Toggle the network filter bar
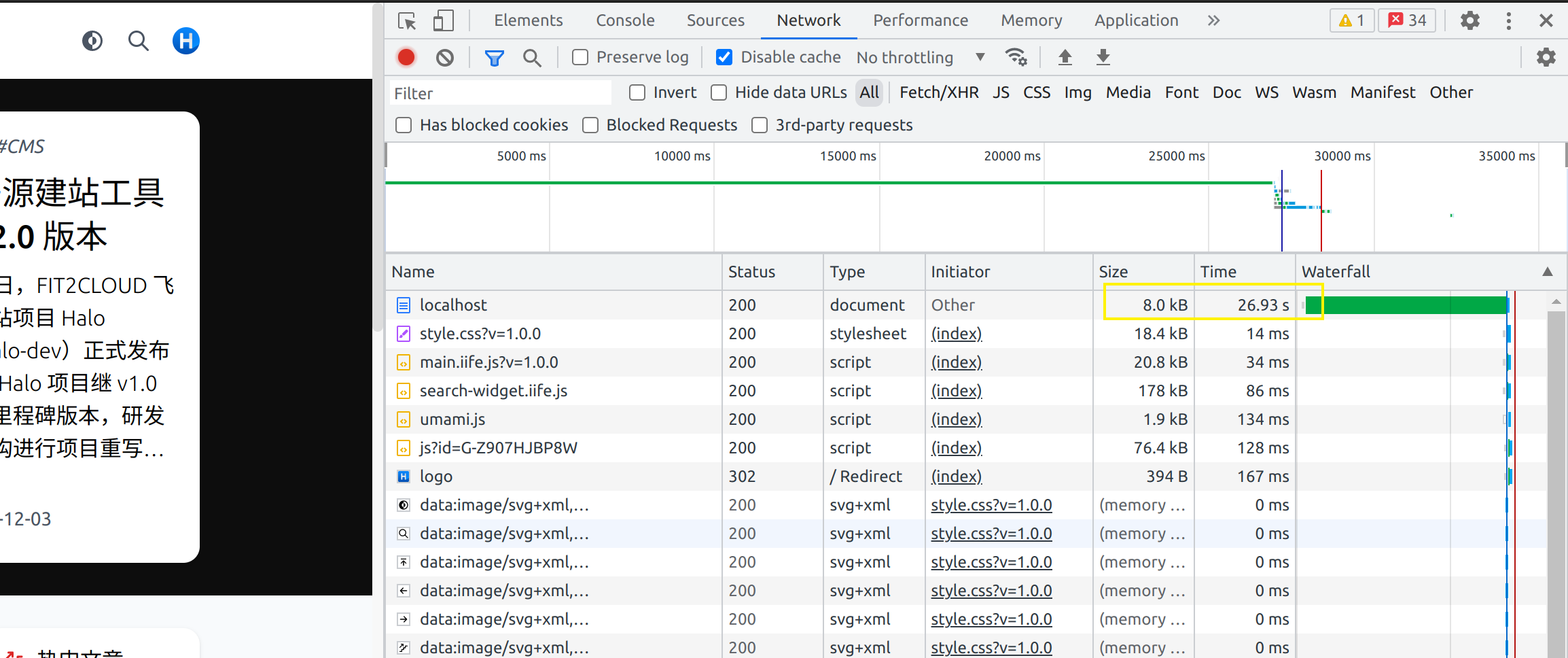This screenshot has width=1568, height=658. point(494,56)
